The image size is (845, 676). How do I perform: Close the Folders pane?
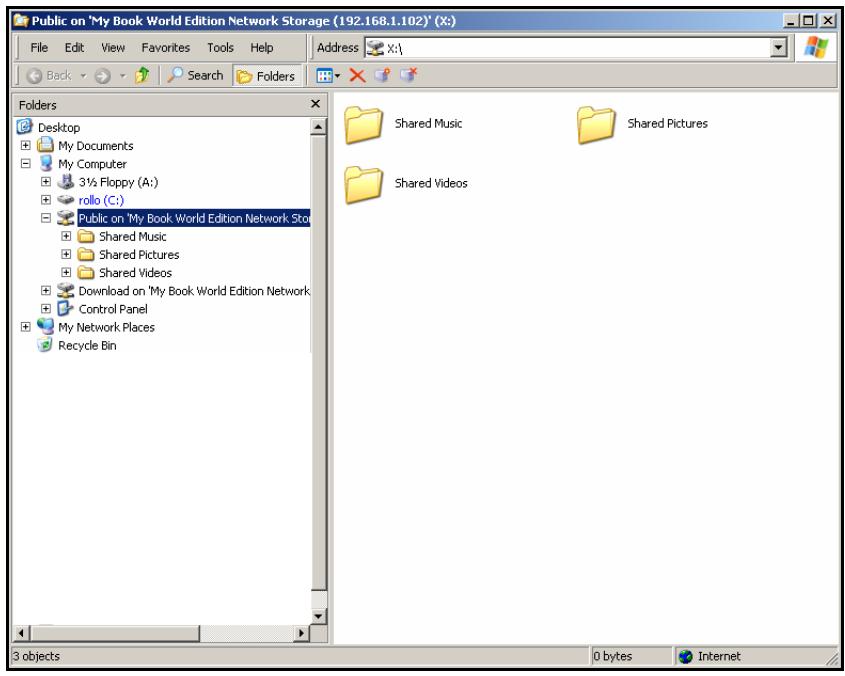pyautogui.click(x=315, y=104)
